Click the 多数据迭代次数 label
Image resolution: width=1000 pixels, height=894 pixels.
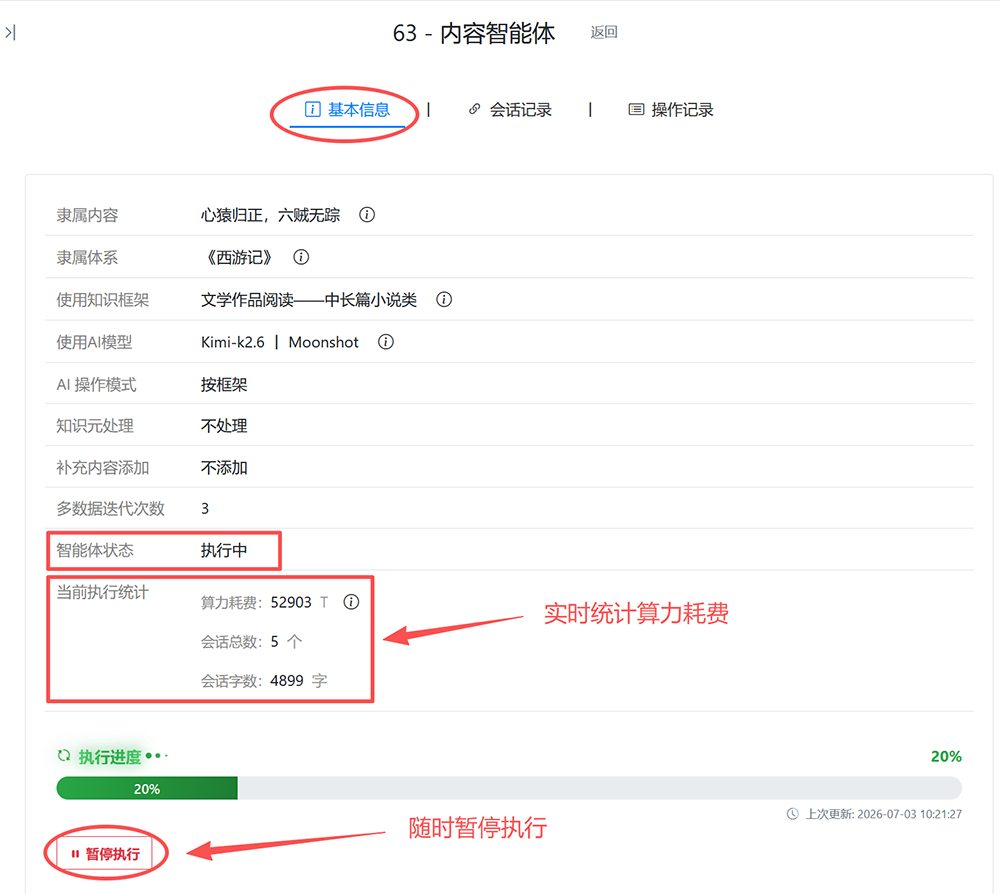(110, 508)
